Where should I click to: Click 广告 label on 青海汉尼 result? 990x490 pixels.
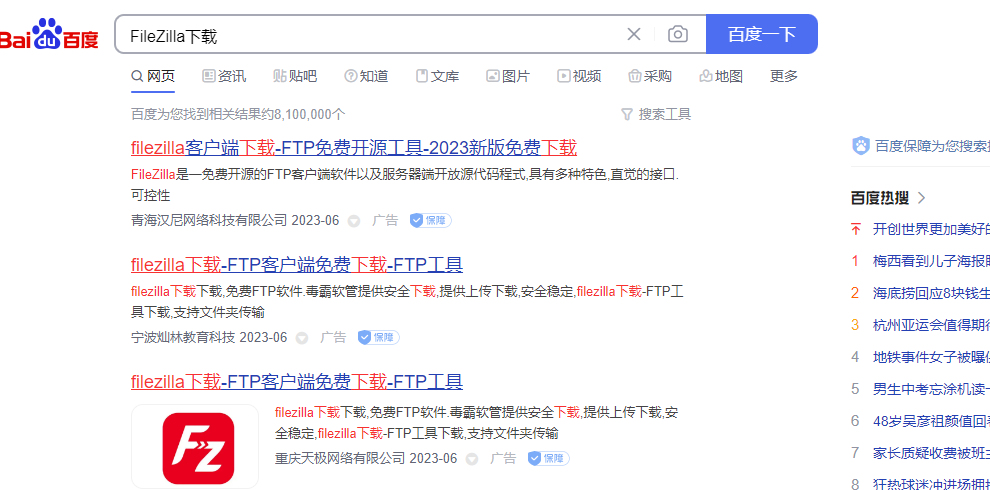point(385,220)
